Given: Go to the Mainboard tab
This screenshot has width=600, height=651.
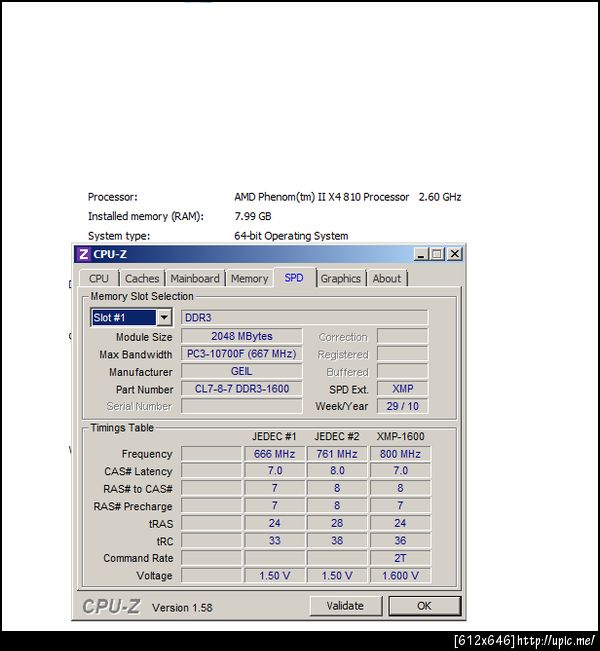Looking at the screenshot, I should 195,279.
